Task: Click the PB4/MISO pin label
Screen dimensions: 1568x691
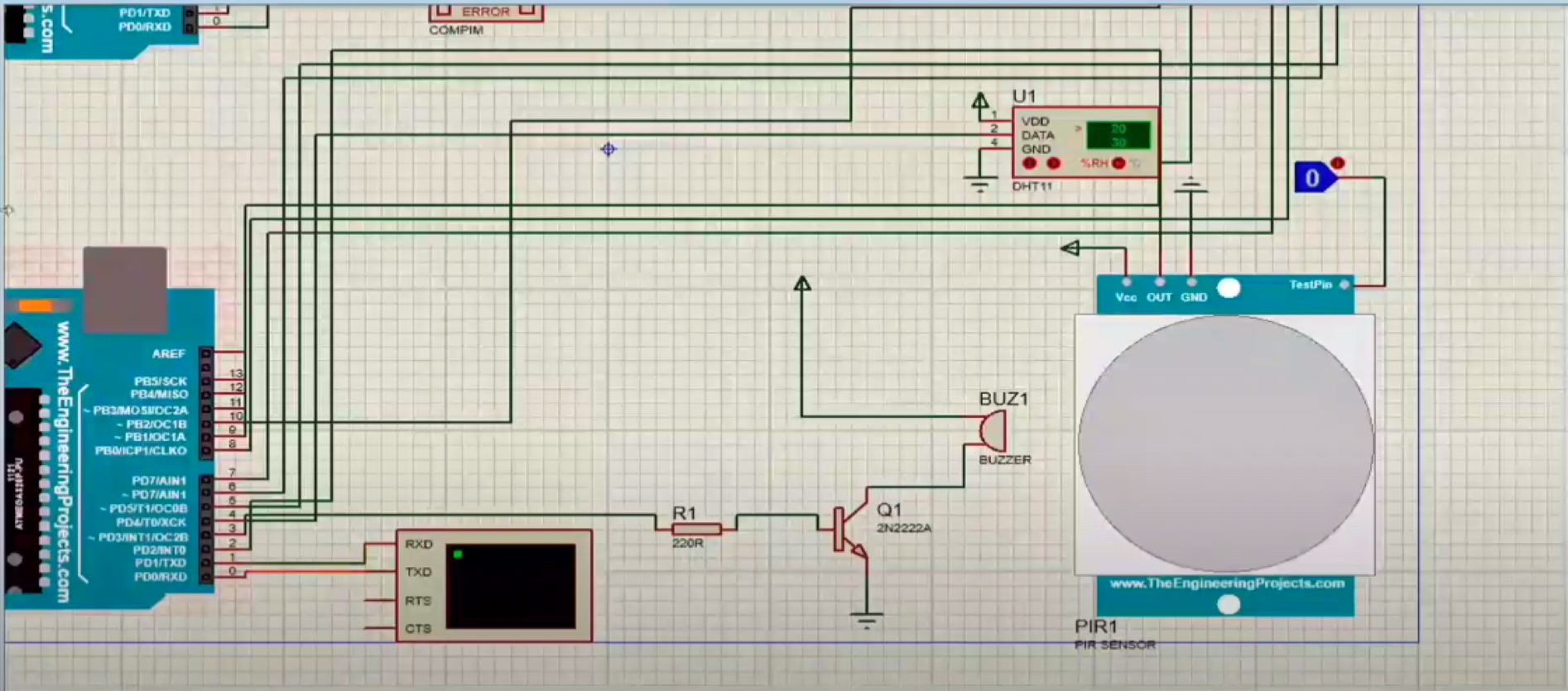Action: 159,395
